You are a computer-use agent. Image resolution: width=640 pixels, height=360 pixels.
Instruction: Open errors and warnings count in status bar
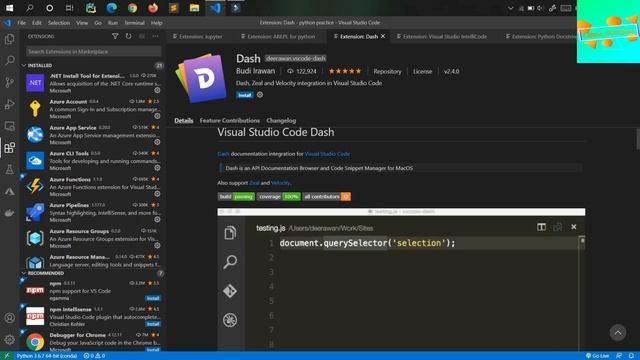tap(94, 356)
